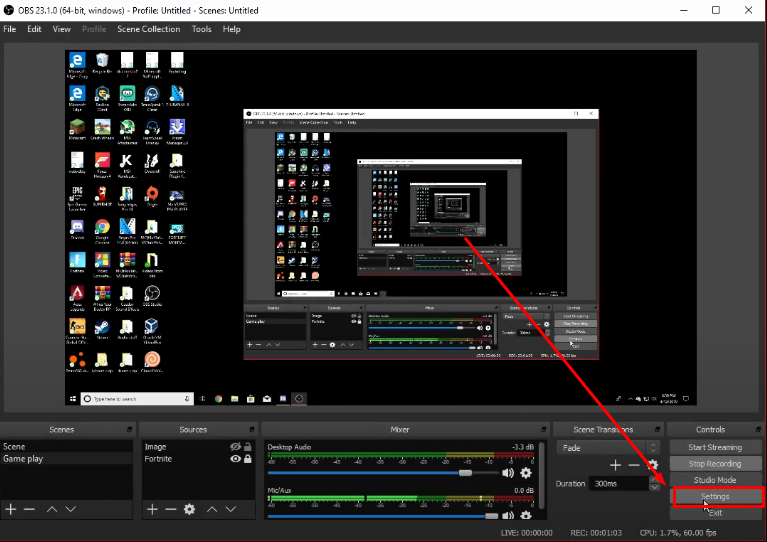Click Minecraft desktop icon in preview

point(77,129)
